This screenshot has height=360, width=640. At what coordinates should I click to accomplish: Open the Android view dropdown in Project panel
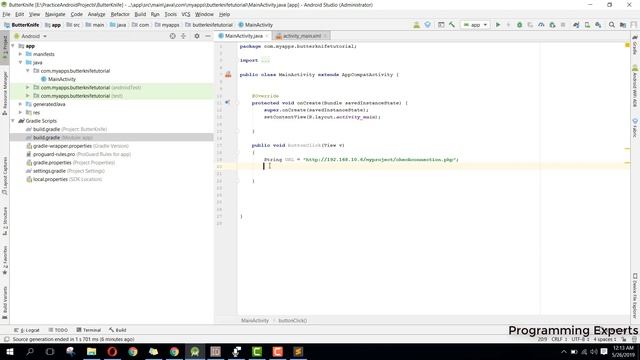(x=31, y=36)
